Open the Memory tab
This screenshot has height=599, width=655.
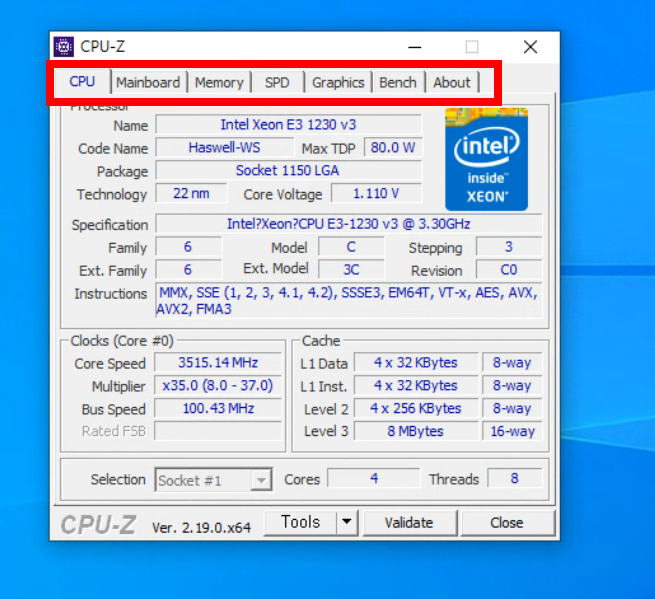219,82
